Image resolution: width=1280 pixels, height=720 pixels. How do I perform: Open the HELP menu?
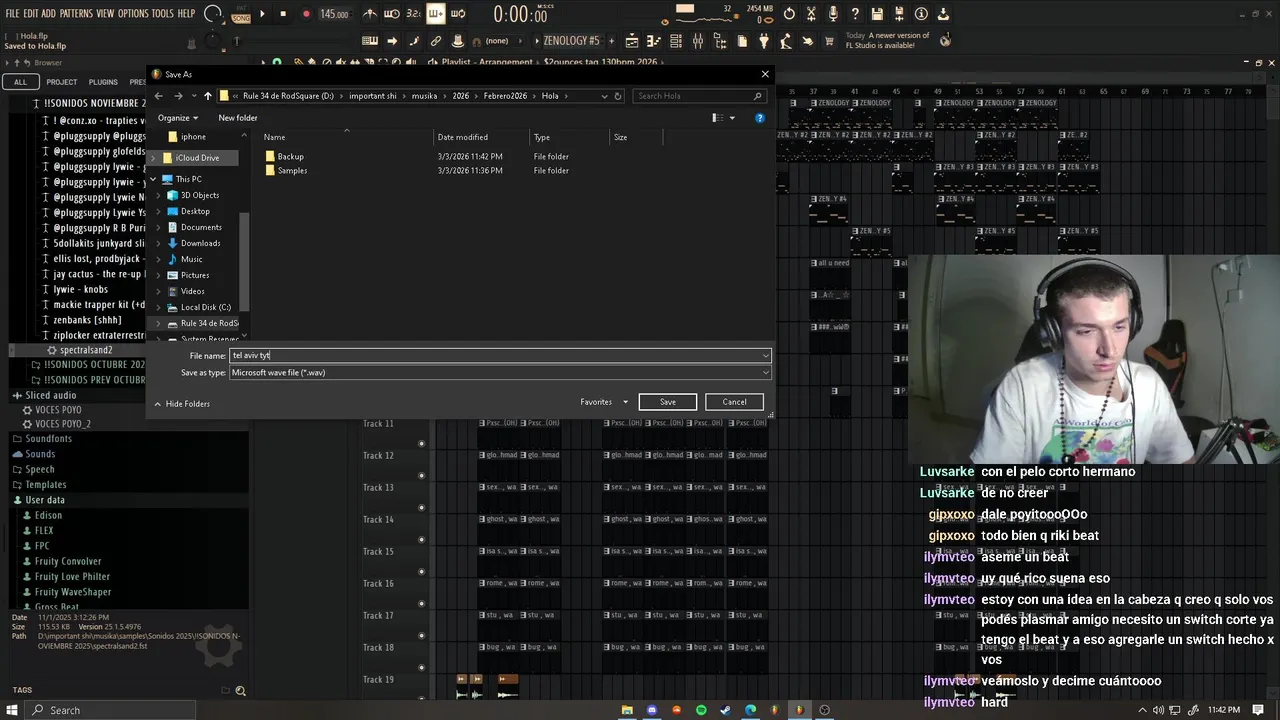click(x=186, y=14)
